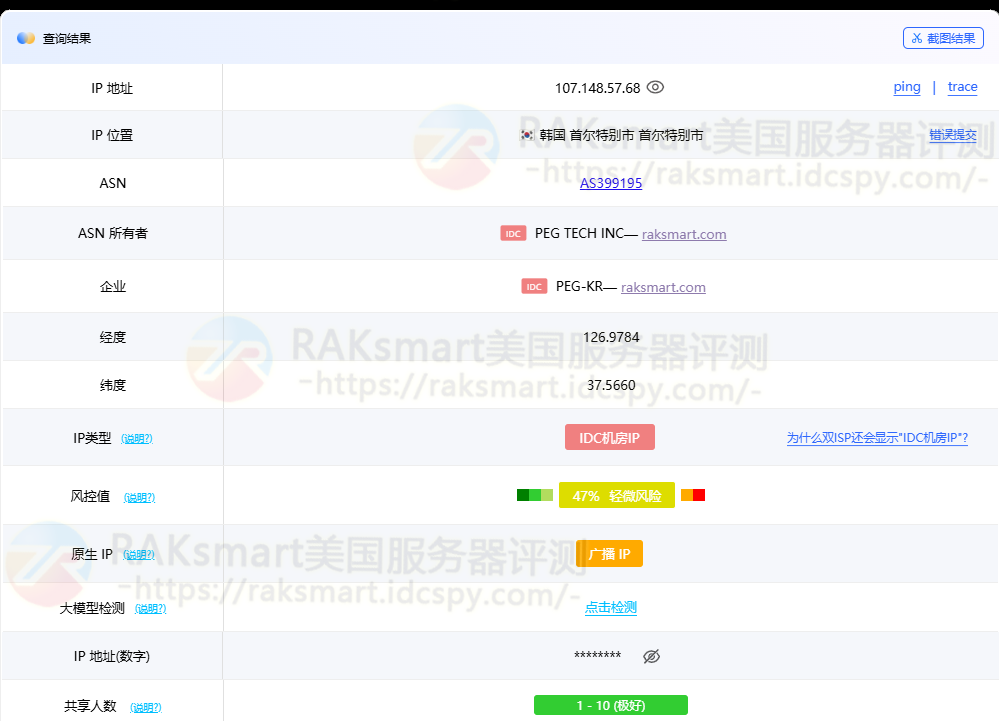Click the 广播 IP badge

(610, 554)
